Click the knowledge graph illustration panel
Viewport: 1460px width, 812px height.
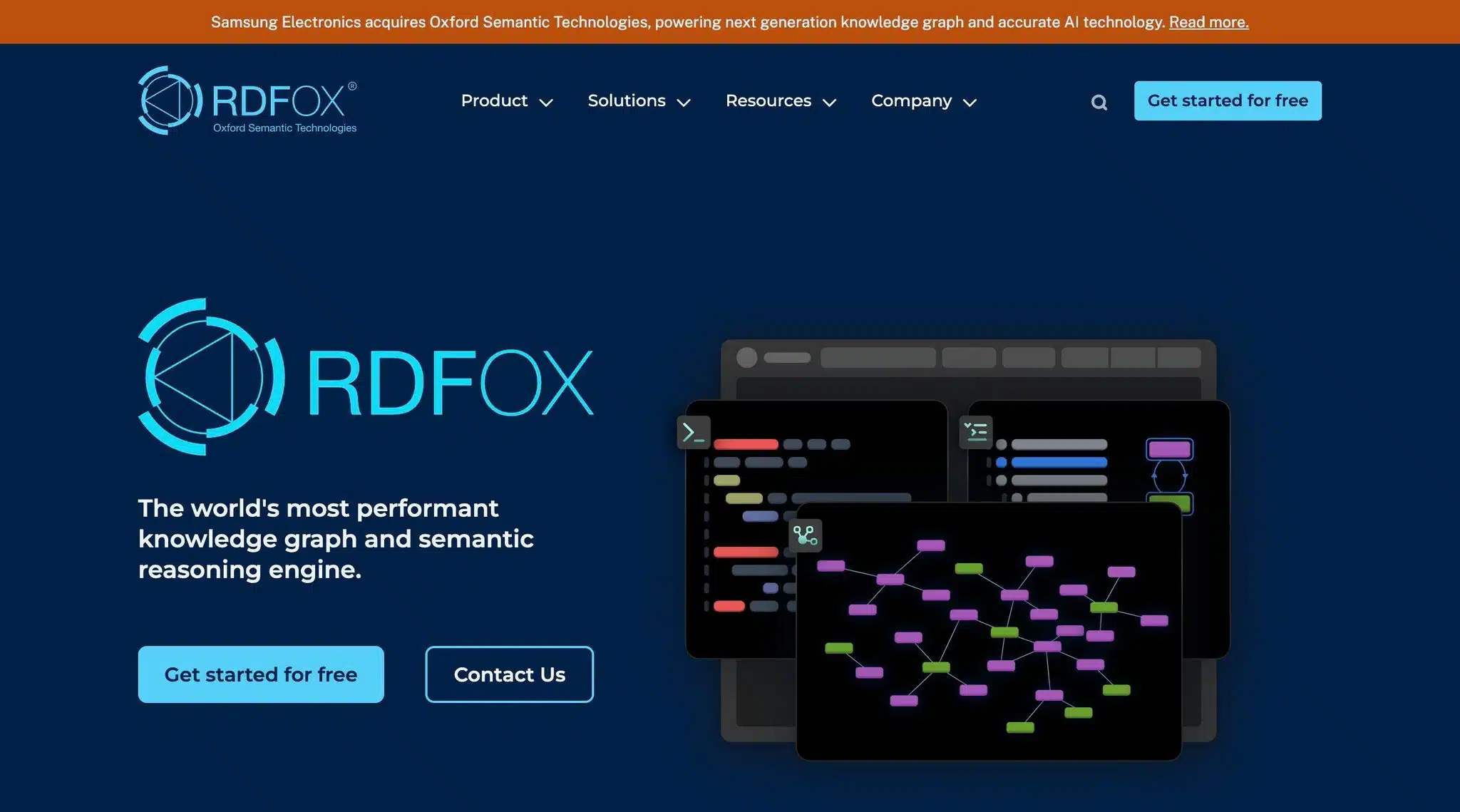(x=988, y=632)
